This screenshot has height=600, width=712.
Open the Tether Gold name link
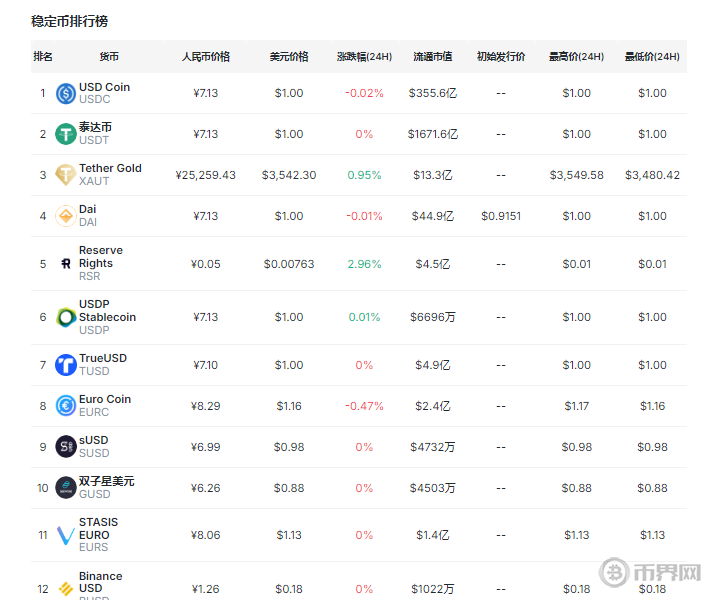110,168
